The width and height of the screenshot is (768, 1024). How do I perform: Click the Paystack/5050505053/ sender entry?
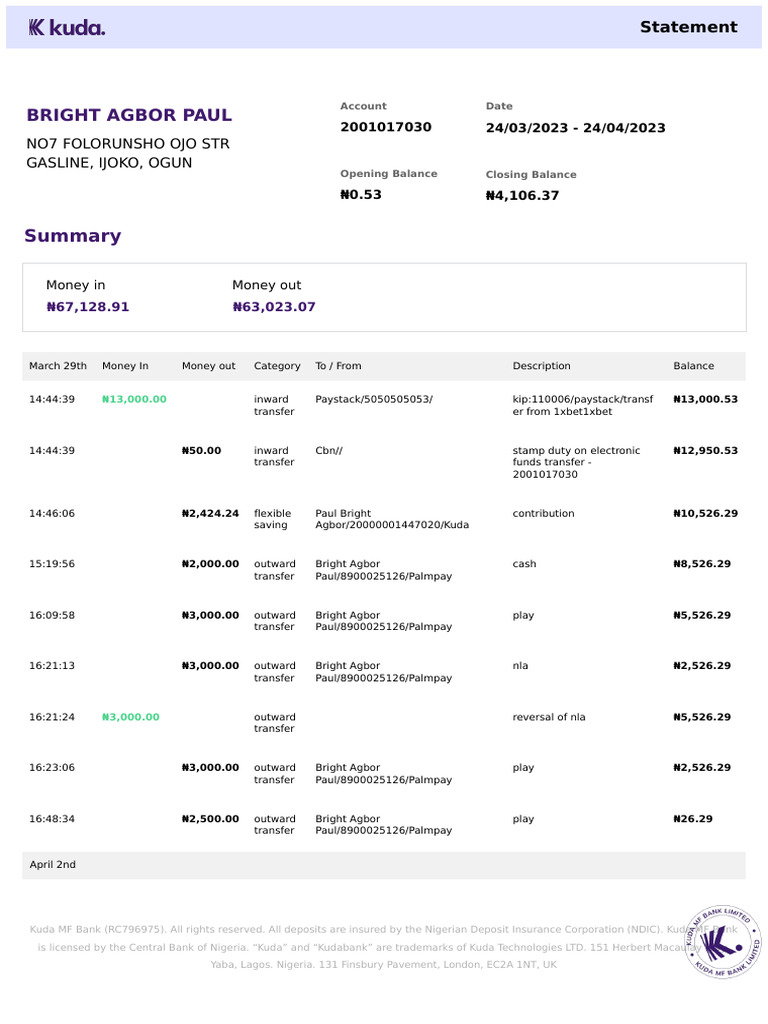click(374, 399)
